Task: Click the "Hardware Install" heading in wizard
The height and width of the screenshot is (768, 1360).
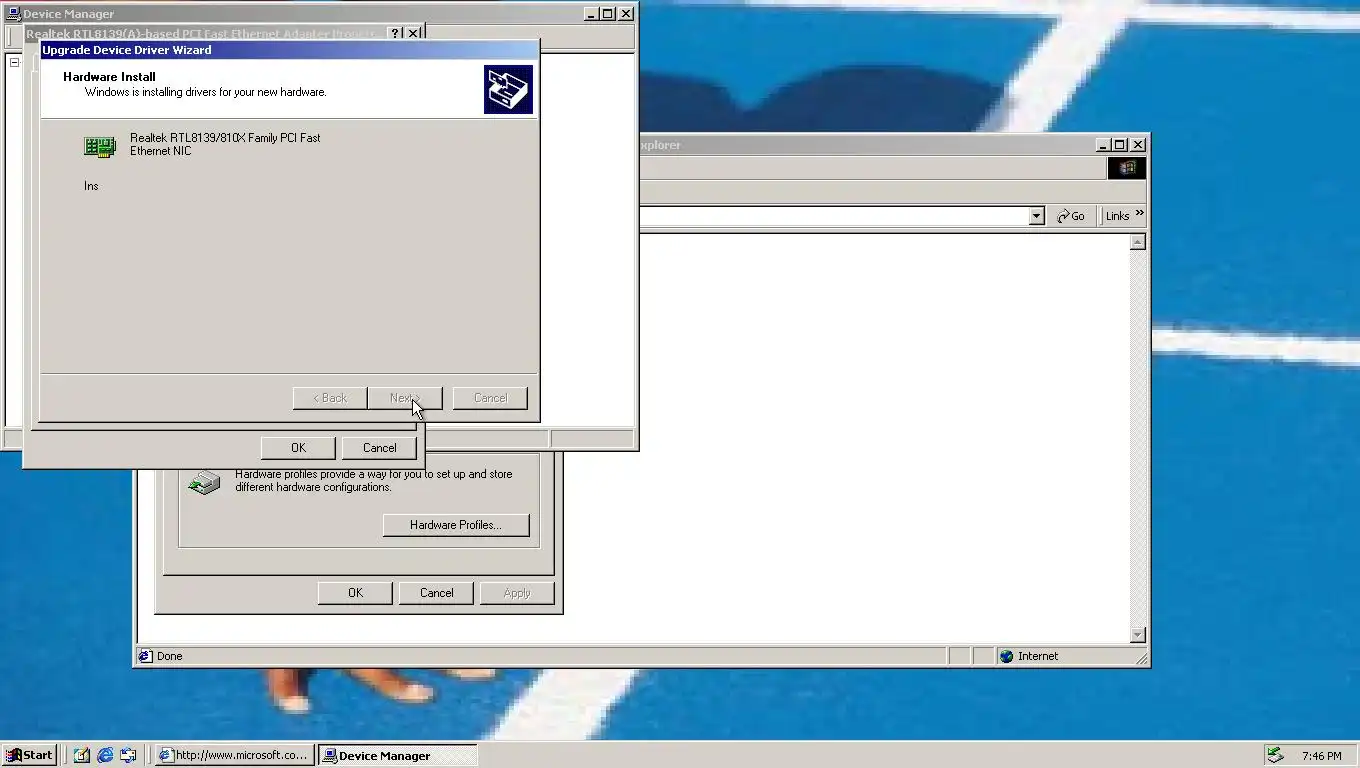Action: (109, 77)
